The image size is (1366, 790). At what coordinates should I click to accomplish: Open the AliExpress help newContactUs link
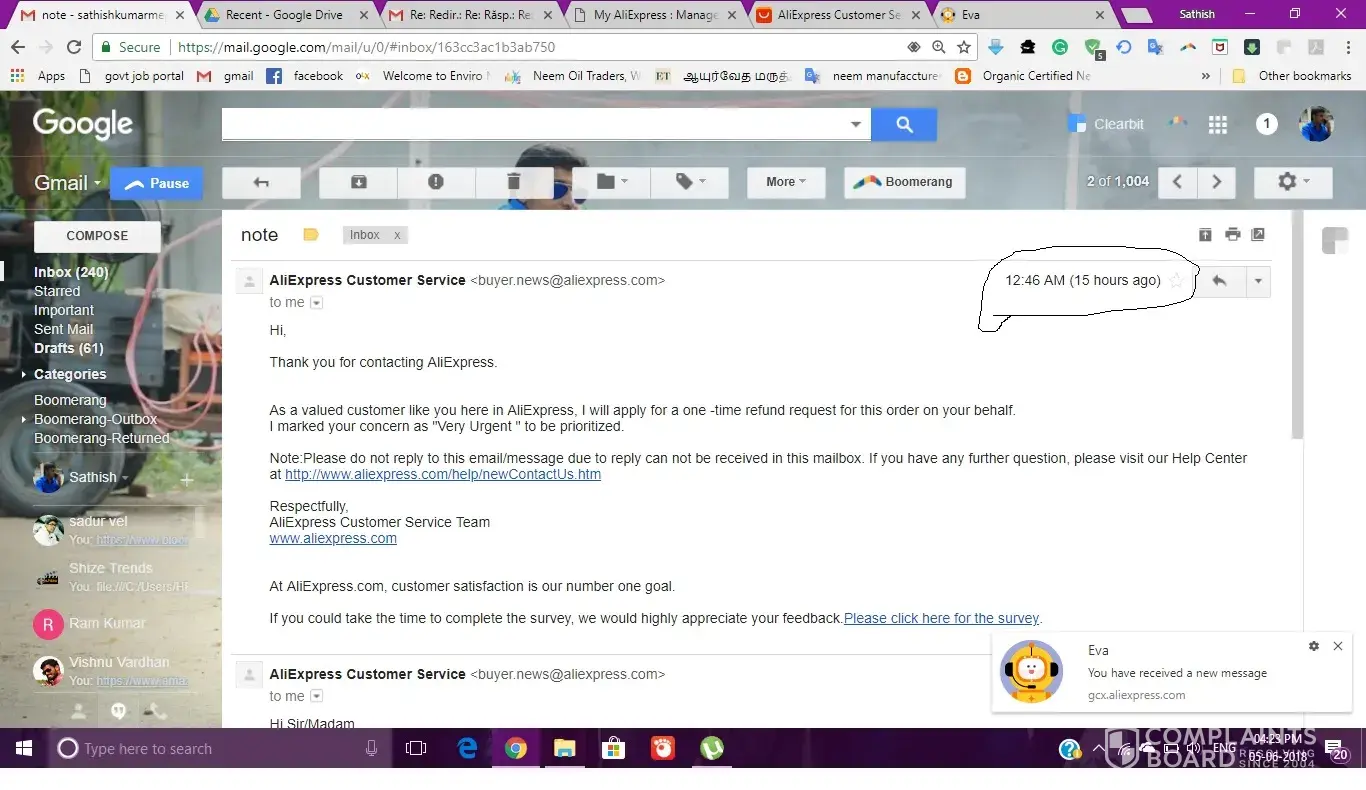[x=443, y=474]
